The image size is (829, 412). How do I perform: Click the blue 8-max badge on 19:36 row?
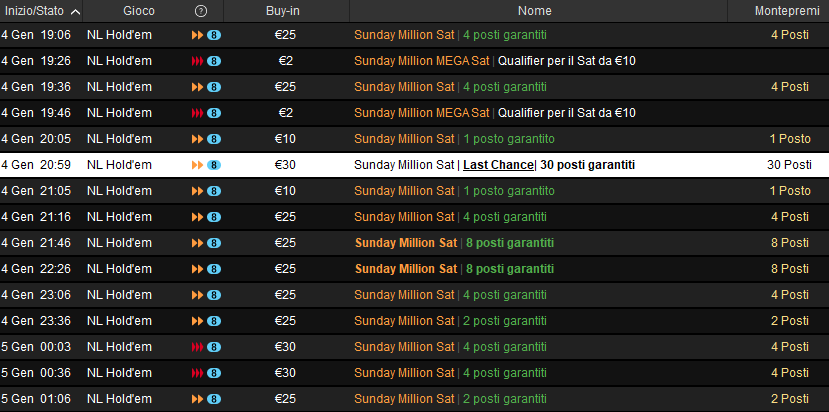[214, 87]
